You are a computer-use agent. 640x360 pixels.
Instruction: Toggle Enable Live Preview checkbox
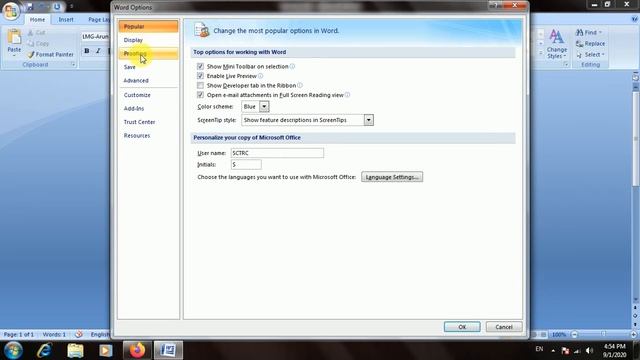point(200,76)
